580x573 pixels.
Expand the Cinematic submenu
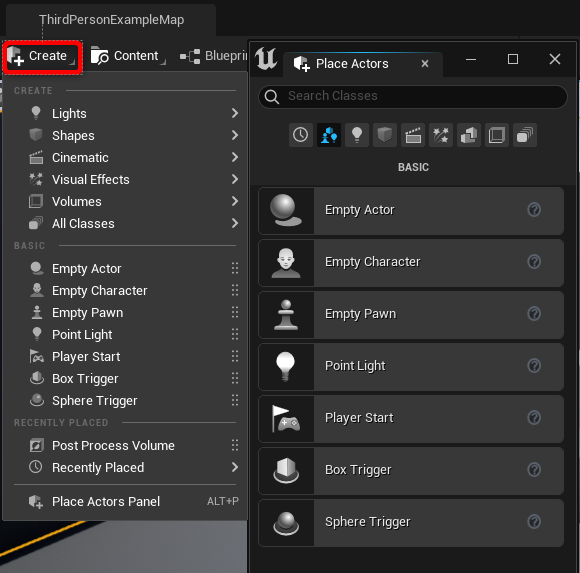pos(125,158)
